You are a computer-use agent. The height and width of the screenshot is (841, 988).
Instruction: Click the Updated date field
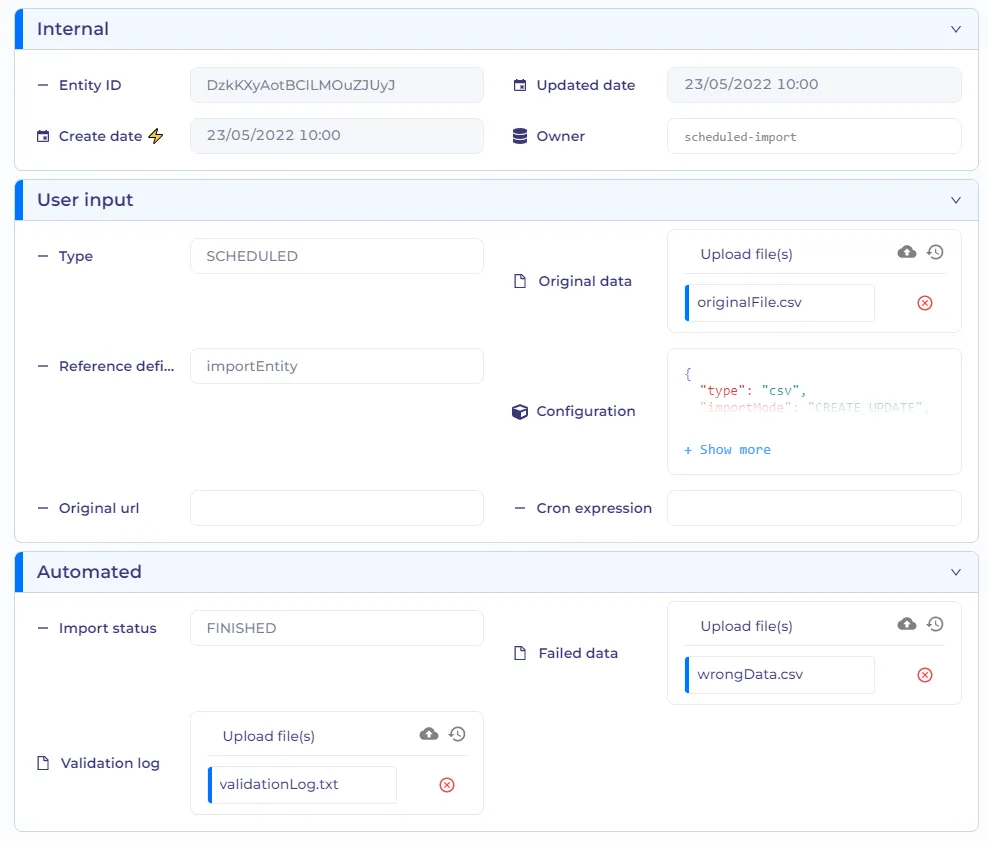814,85
